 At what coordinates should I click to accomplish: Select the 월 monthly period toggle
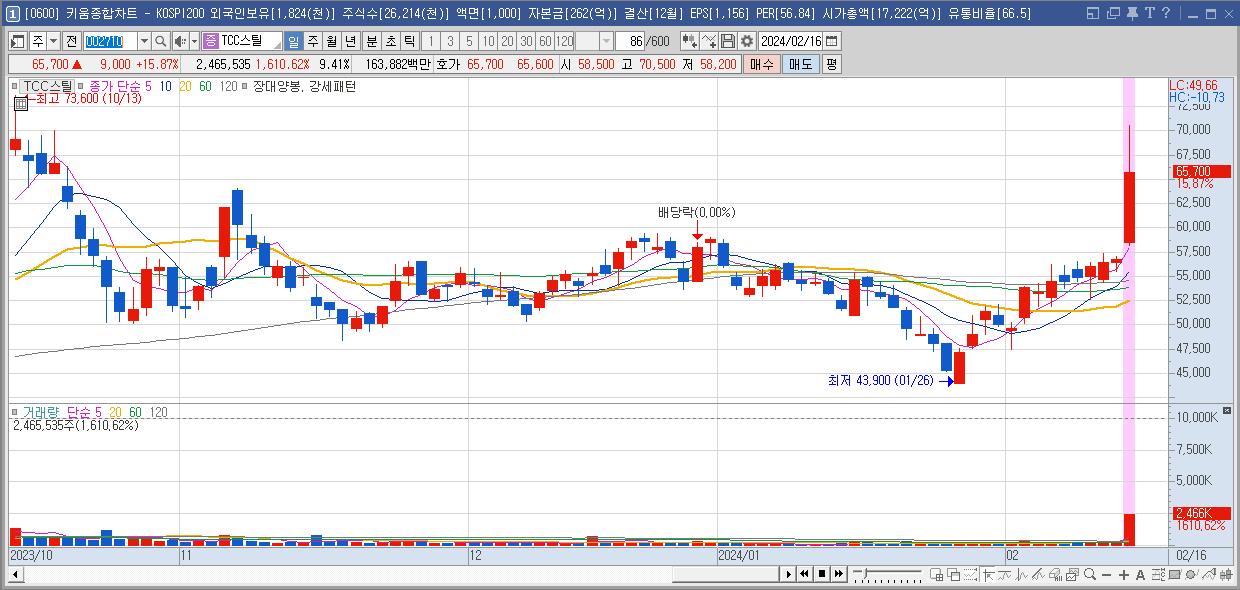[330, 41]
